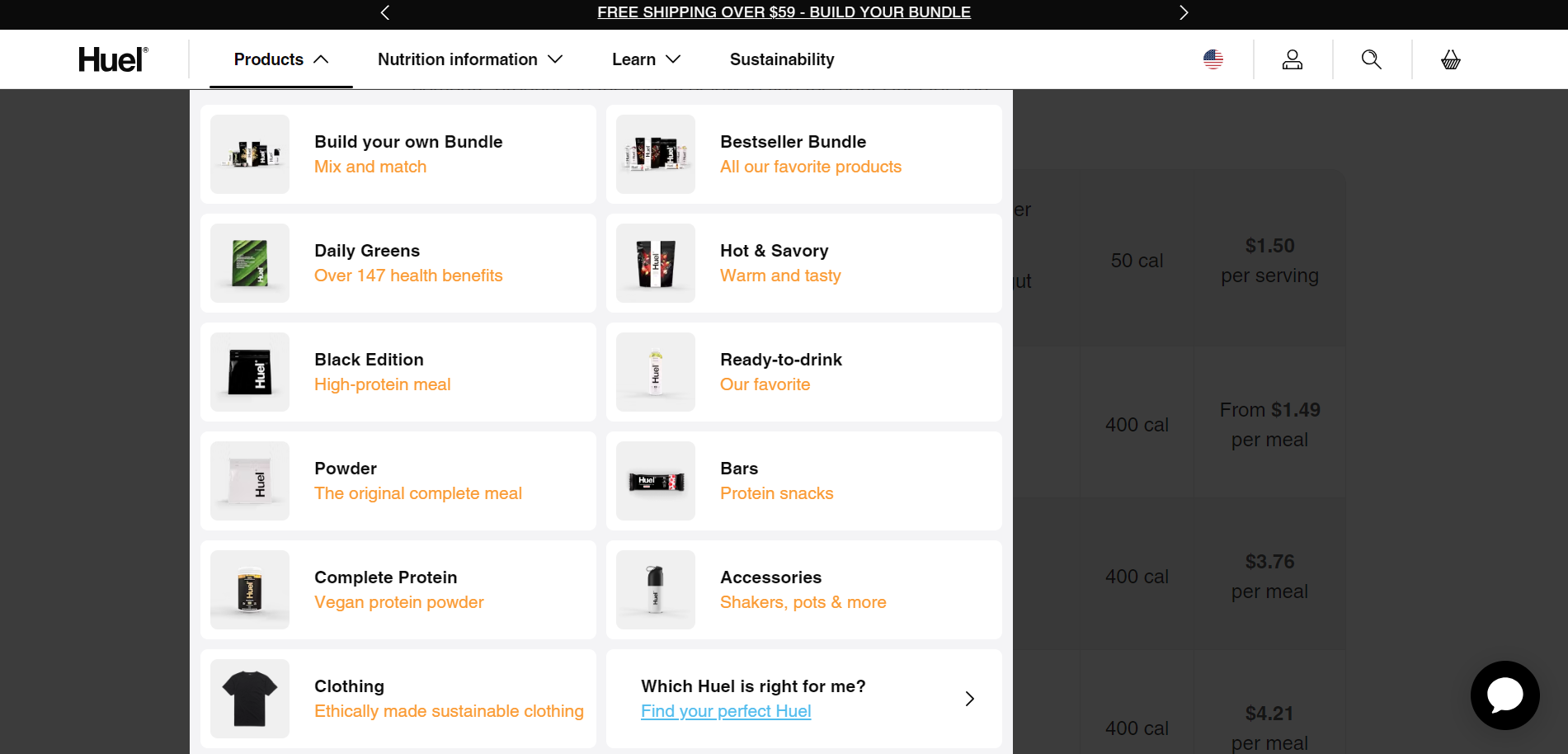This screenshot has height=754, width=1568.
Task: Expand the Learn dropdown menu
Action: click(x=646, y=59)
